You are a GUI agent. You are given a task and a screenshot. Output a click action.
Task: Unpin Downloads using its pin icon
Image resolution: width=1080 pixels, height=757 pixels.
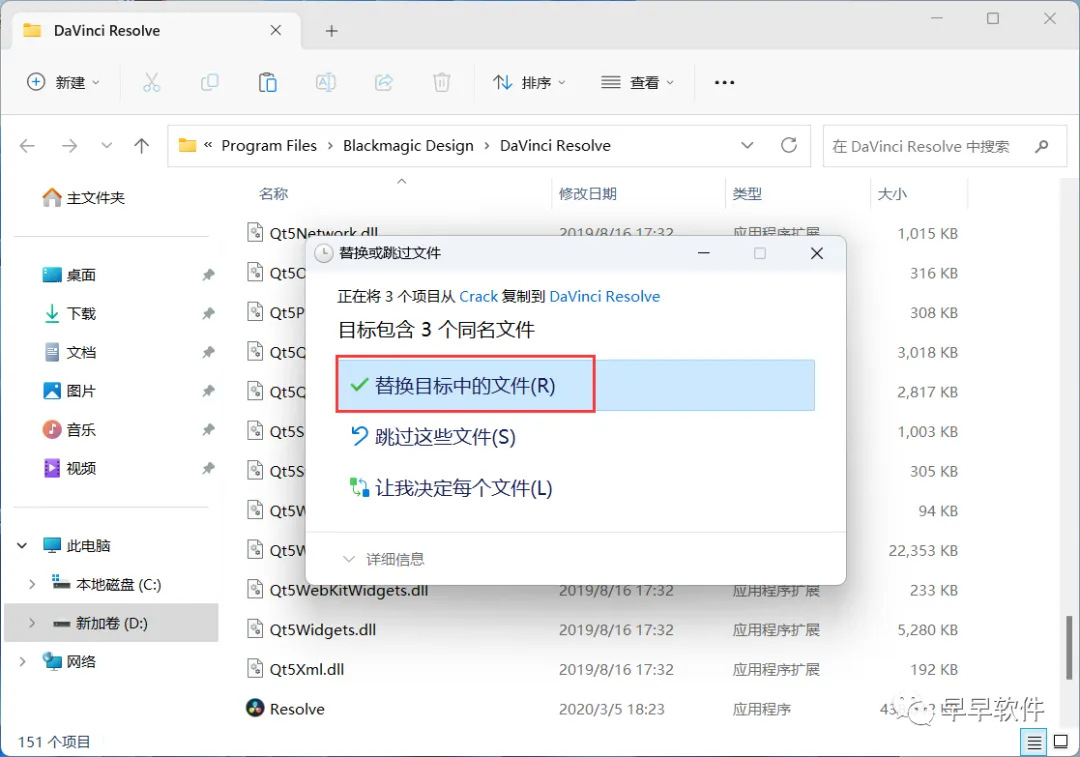[208, 314]
